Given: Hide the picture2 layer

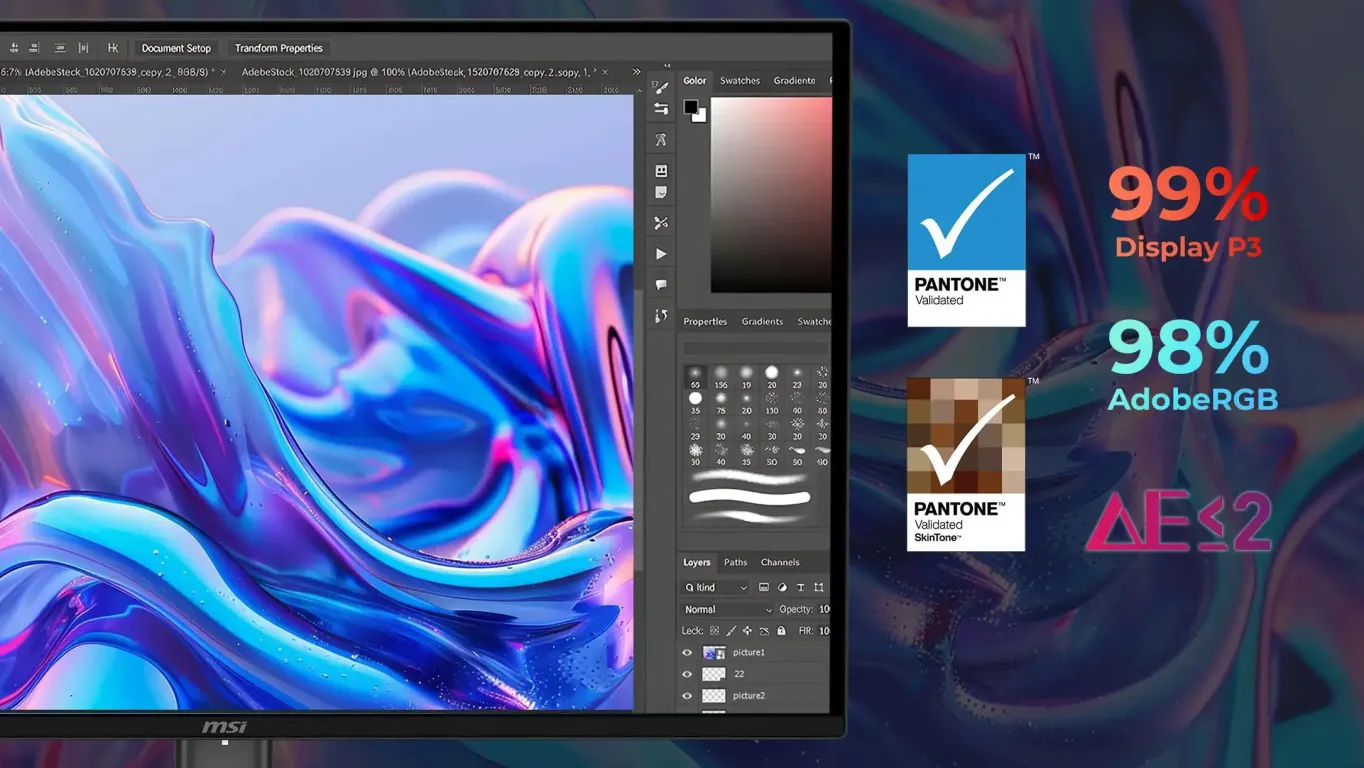Looking at the screenshot, I should pyautogui.click(x=687, y=696).
